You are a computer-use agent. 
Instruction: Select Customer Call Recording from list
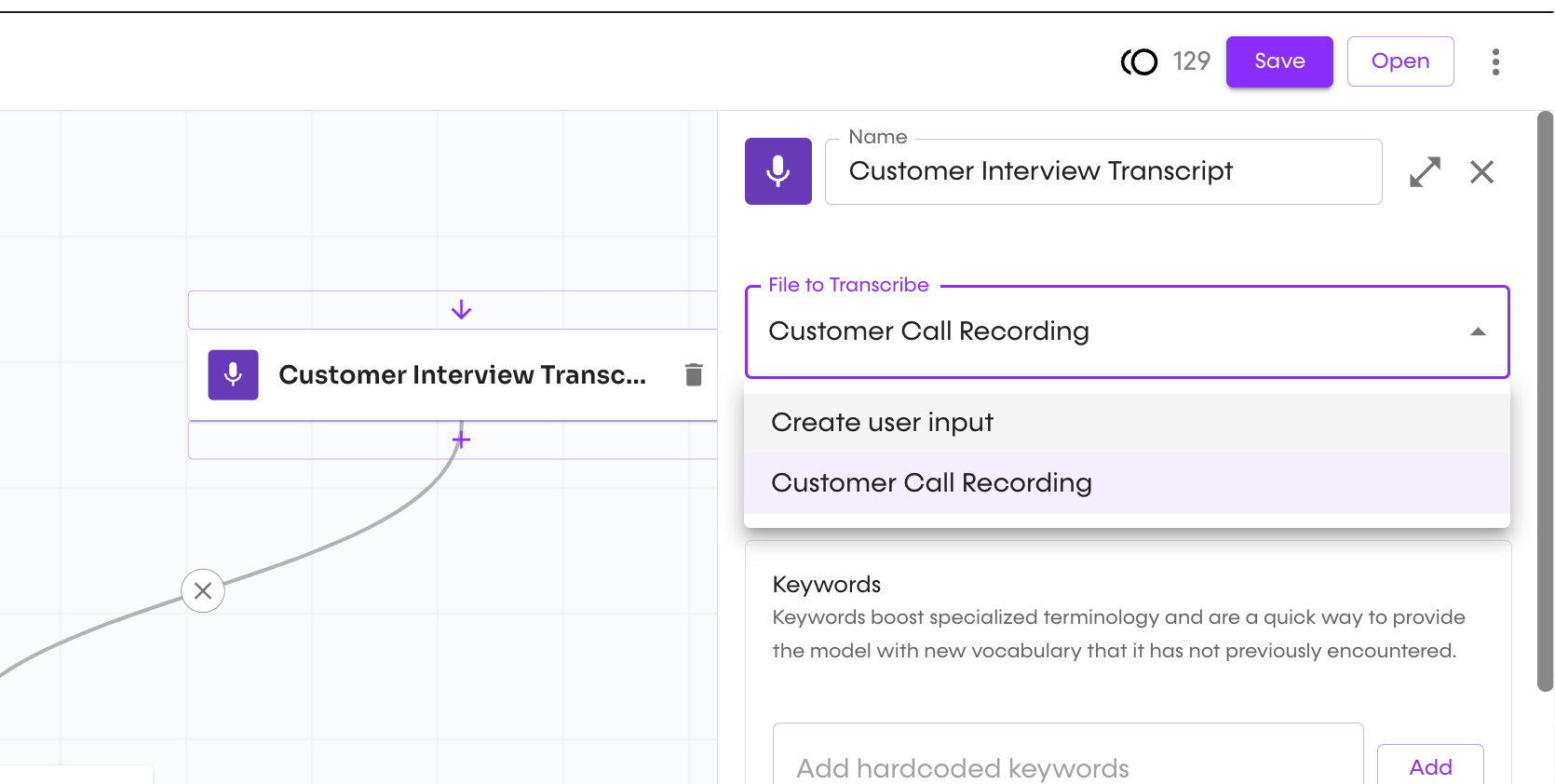pyautogui.click(x=1127, y=483)
